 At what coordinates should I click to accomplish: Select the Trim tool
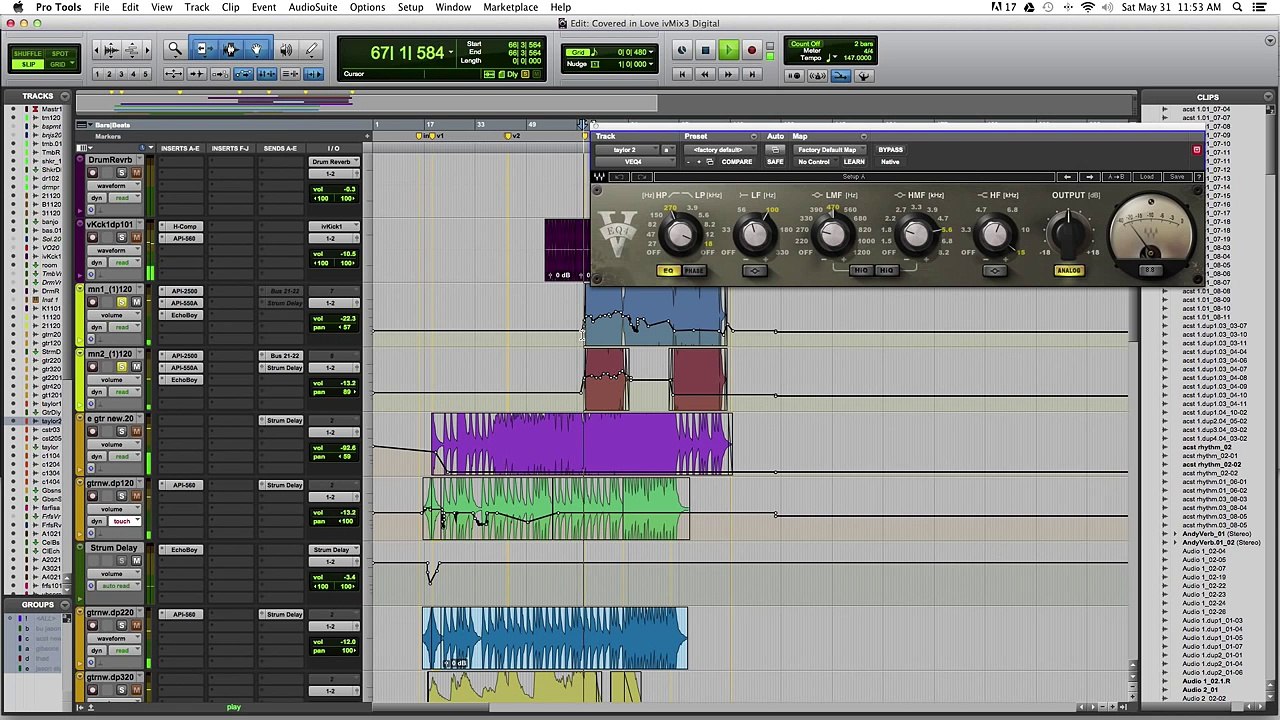click(203, 49)
